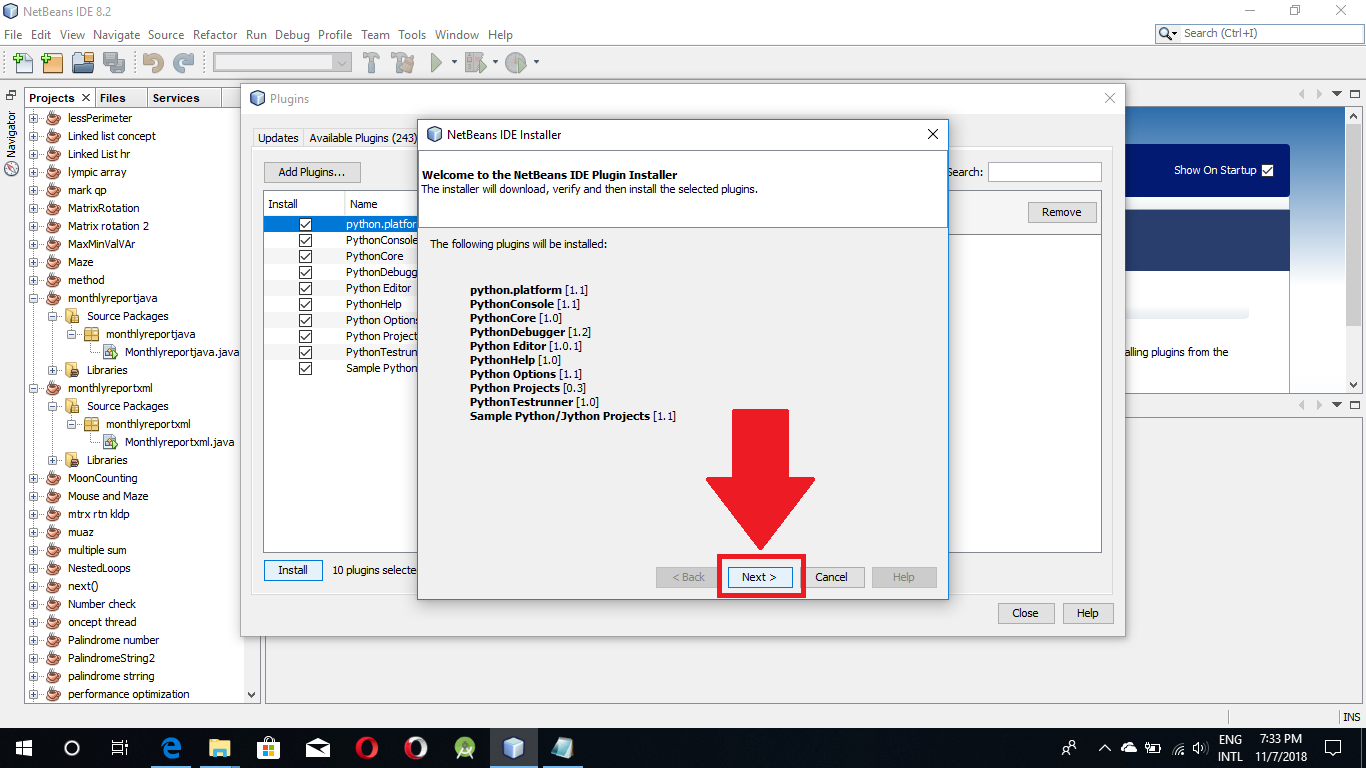
Task: Uncheck the Python Editor Install checkbox
Action: 305,289
